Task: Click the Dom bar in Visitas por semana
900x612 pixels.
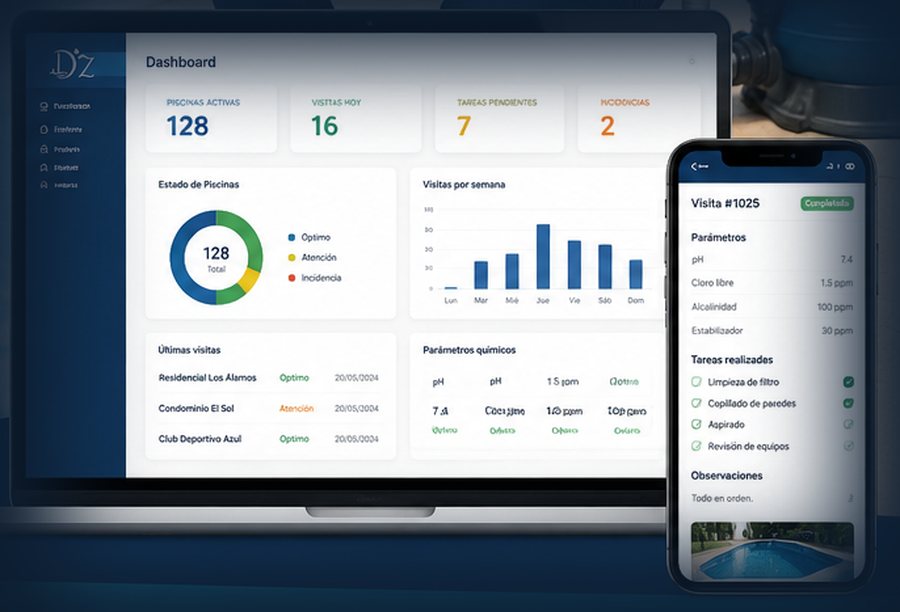Action: [635, 274]
